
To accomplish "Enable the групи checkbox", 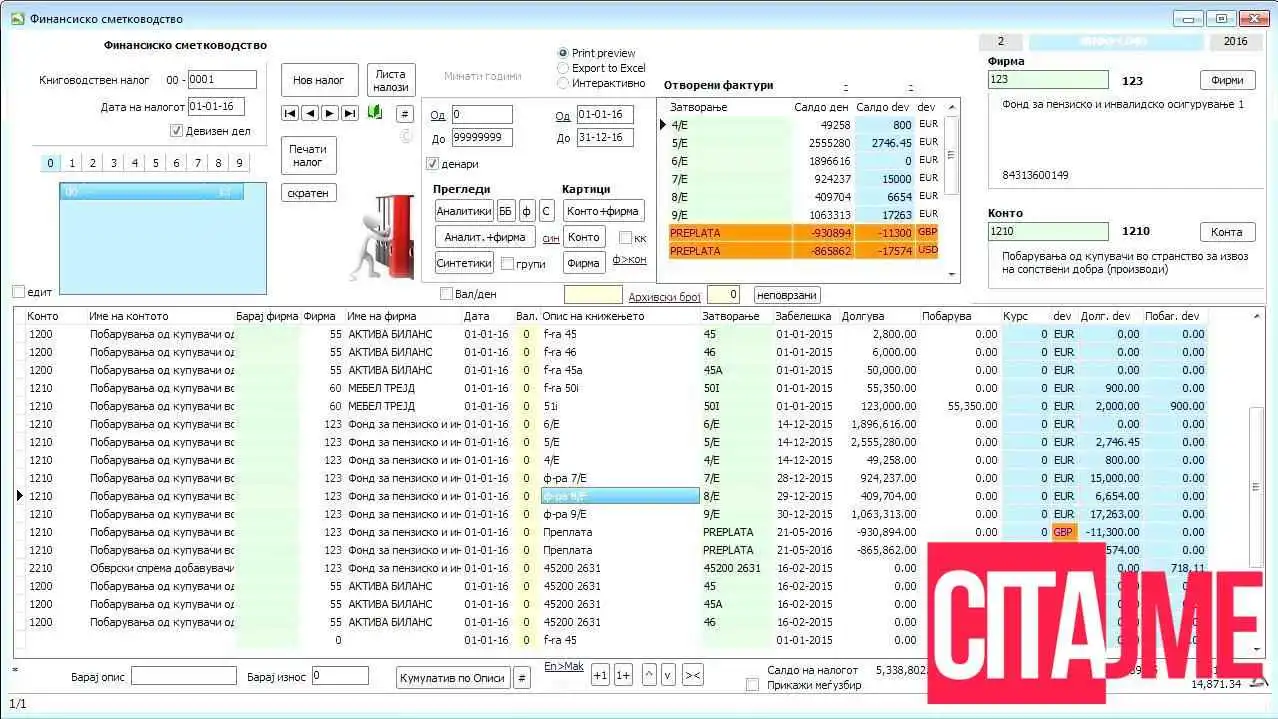I will [507, 264].
